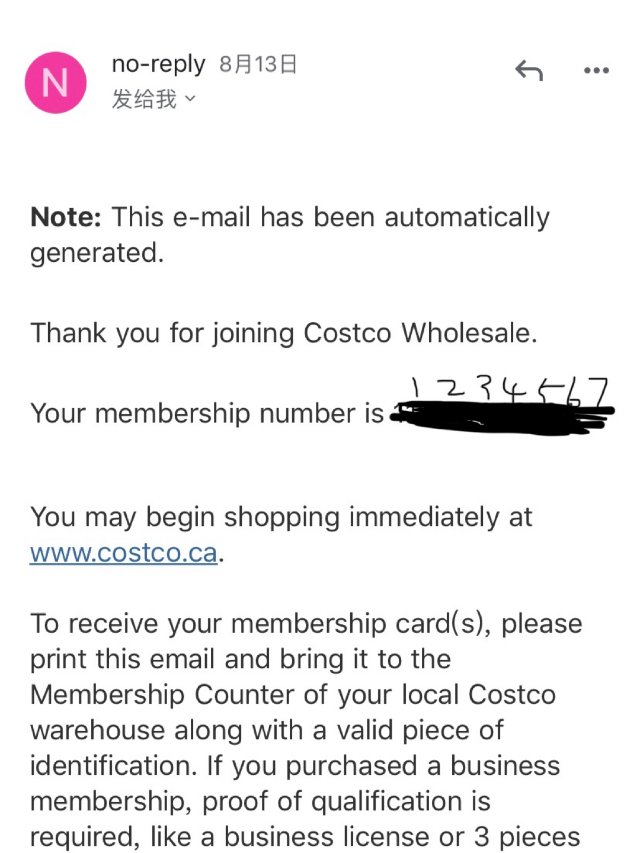The image size is (640, 853).
Task: Click the bold "Note:" label
Action: click(66, 217)
